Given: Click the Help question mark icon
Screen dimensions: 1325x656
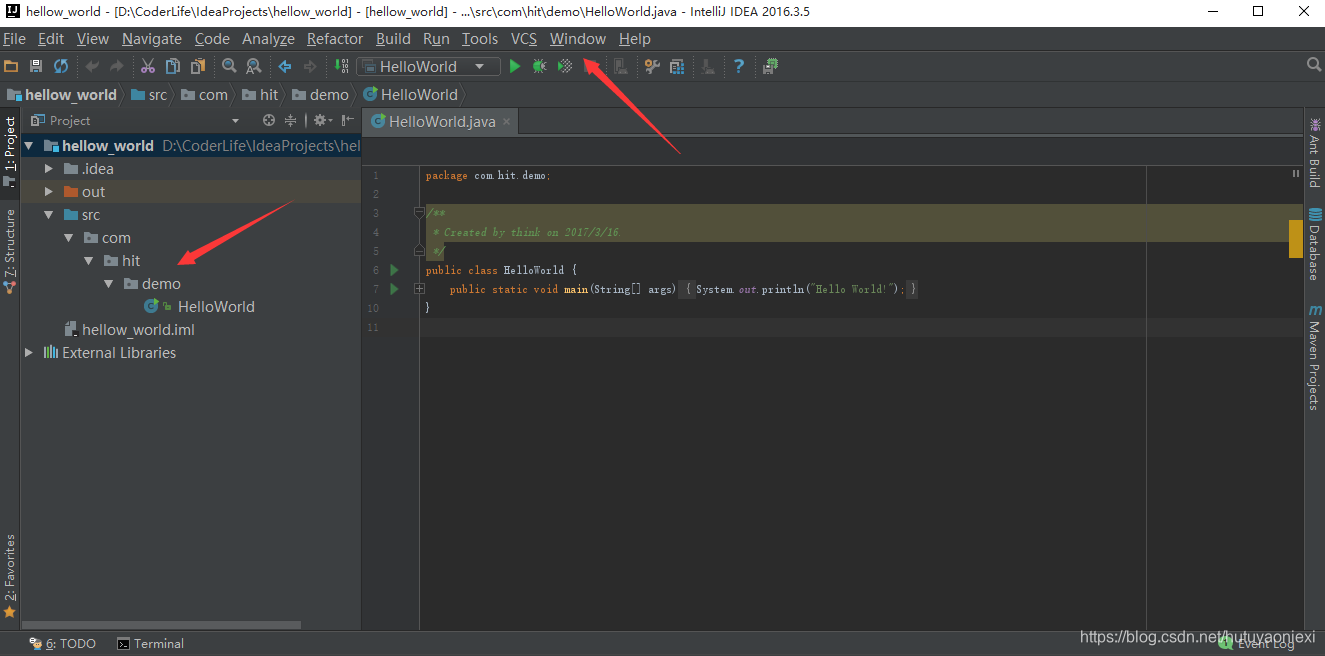Looking at the screenshot, I should (x=739, y=66).
